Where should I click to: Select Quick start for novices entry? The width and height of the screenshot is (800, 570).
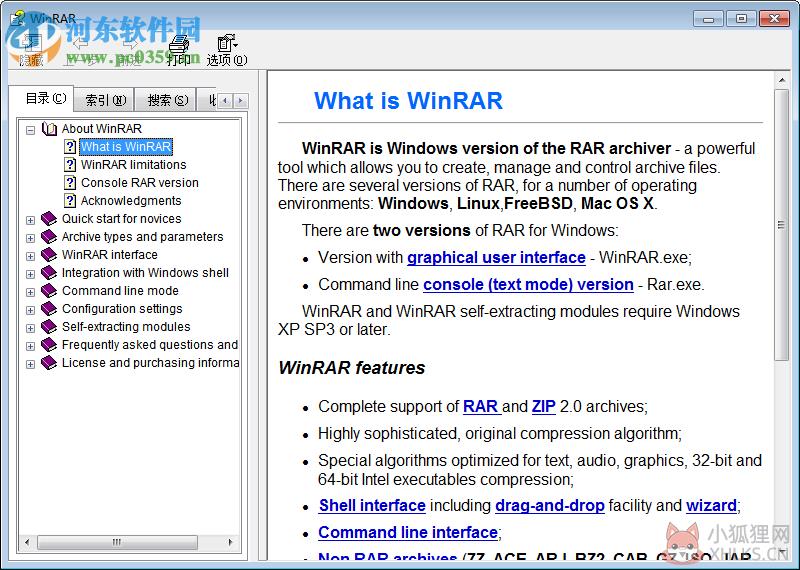click(x=121, y=218)
